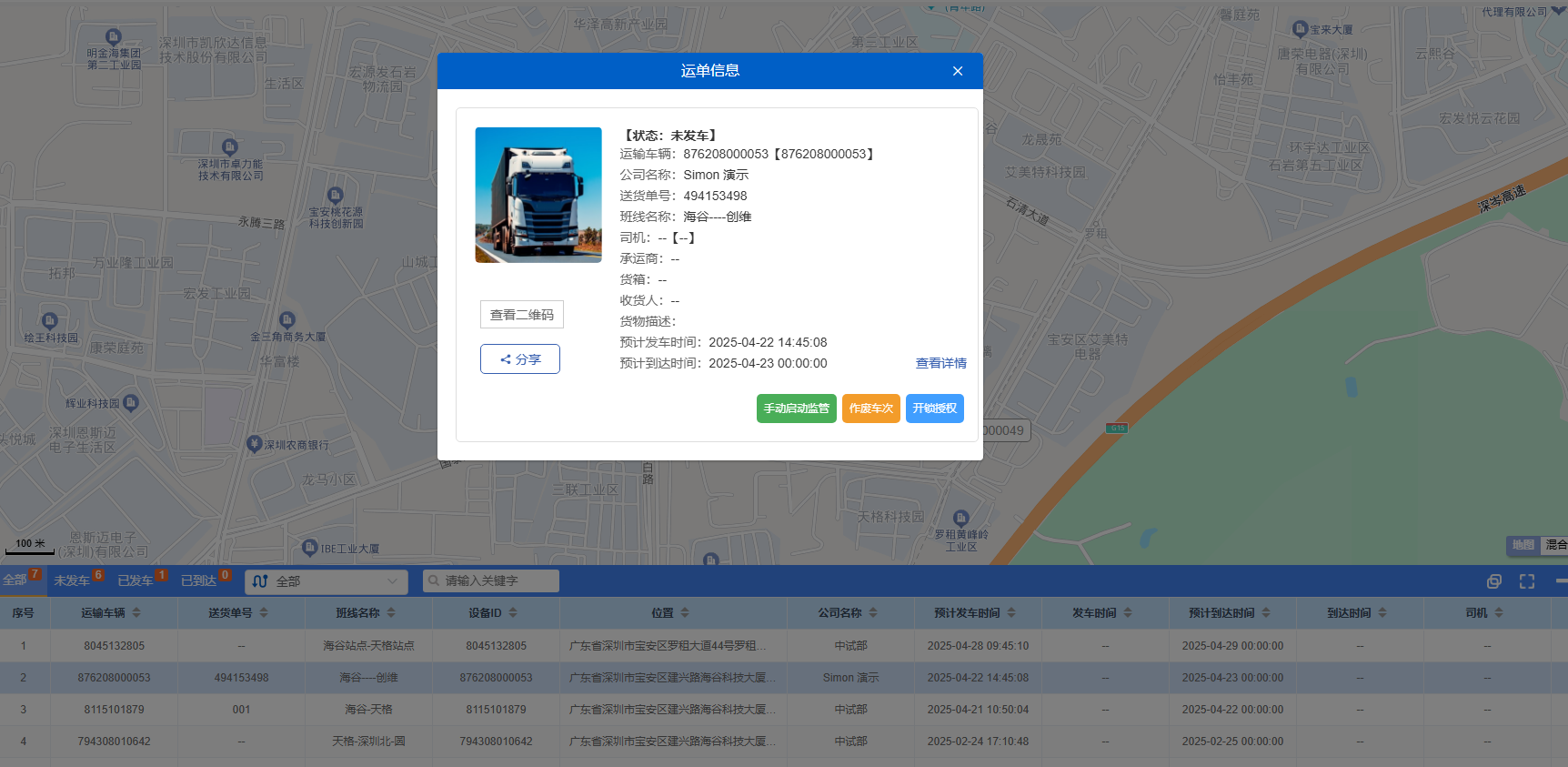Click the 分享 share button
This screenshot has width=1568, height=767.
pos(520,359)
